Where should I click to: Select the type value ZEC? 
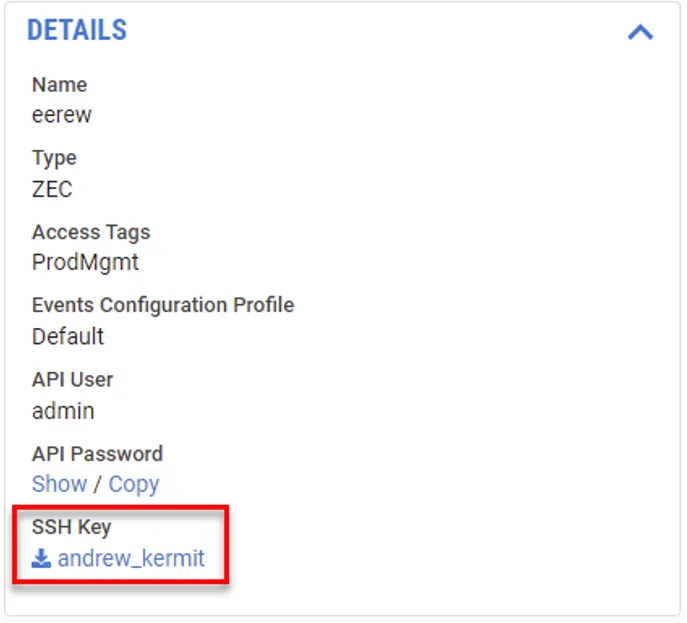tap(52, 189)
